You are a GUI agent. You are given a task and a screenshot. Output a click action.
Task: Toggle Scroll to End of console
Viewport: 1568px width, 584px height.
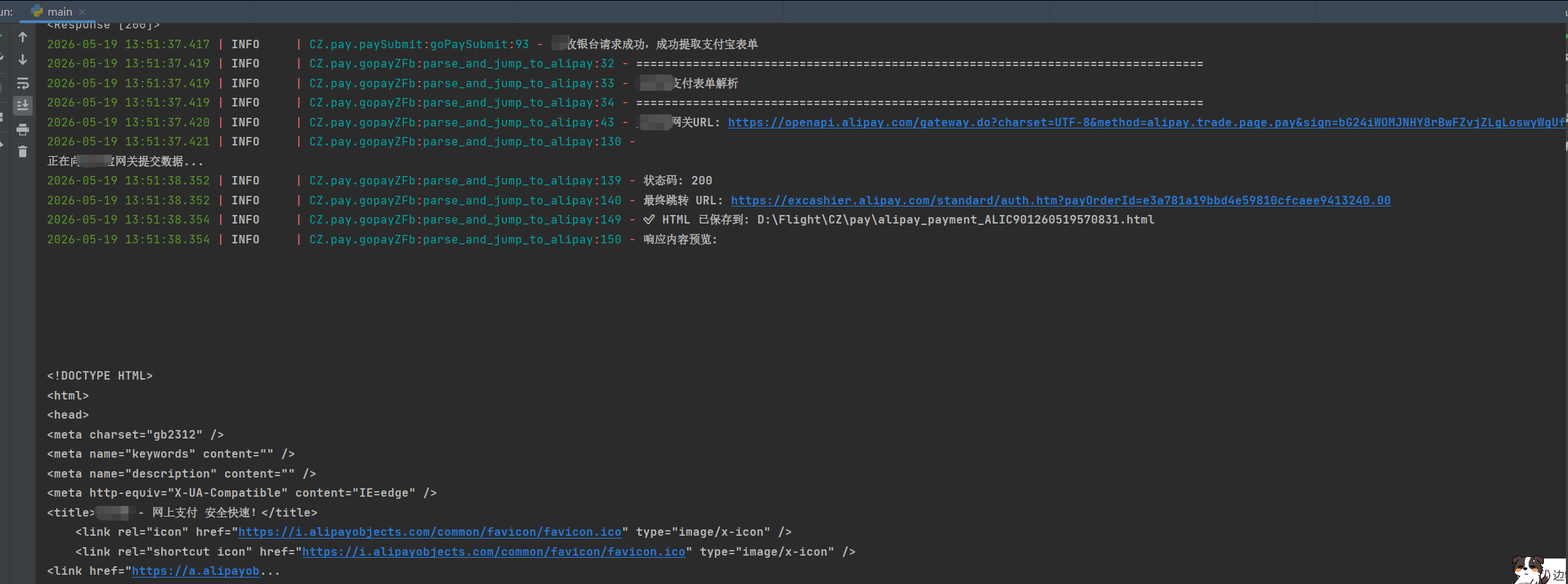point(23,105)
